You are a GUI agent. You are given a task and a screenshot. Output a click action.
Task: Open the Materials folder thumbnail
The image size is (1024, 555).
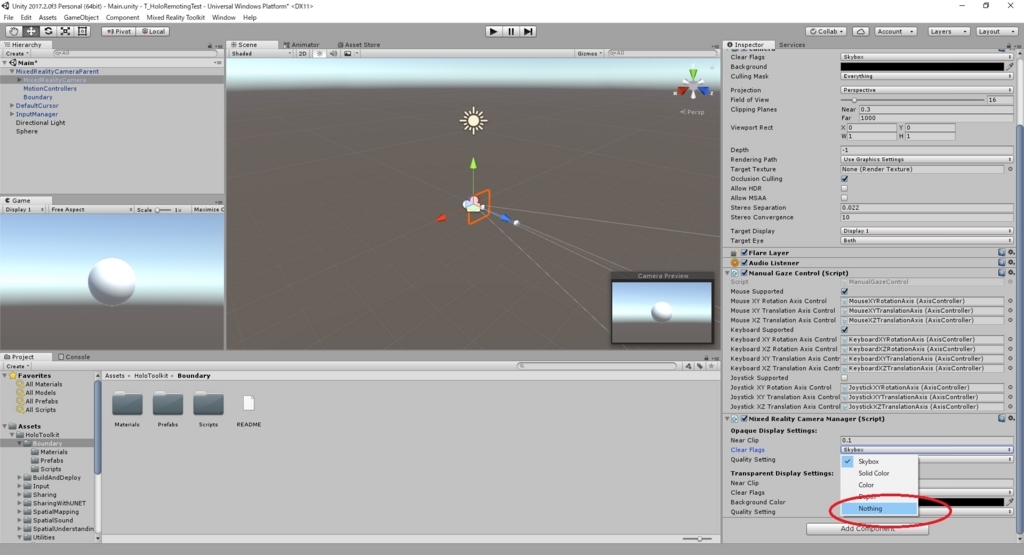pos(127,404)
